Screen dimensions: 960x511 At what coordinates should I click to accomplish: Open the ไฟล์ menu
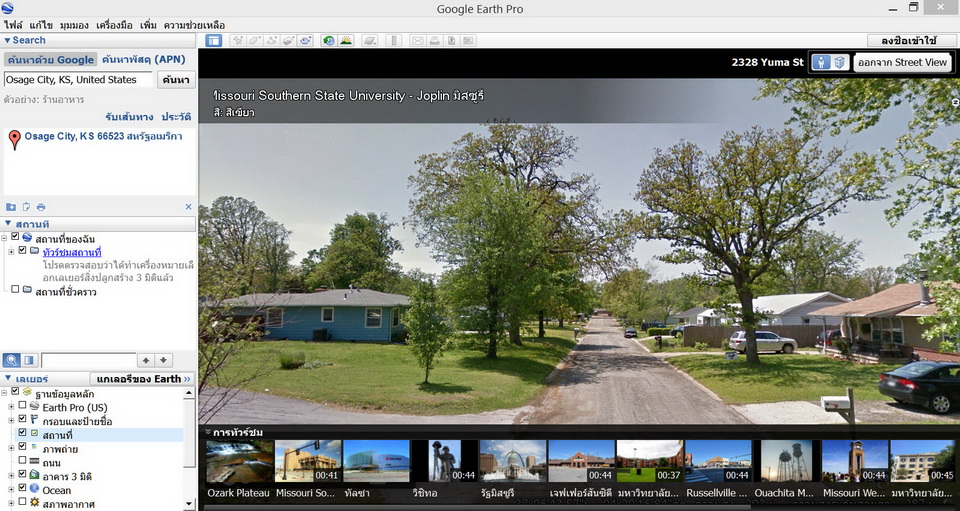13,25
